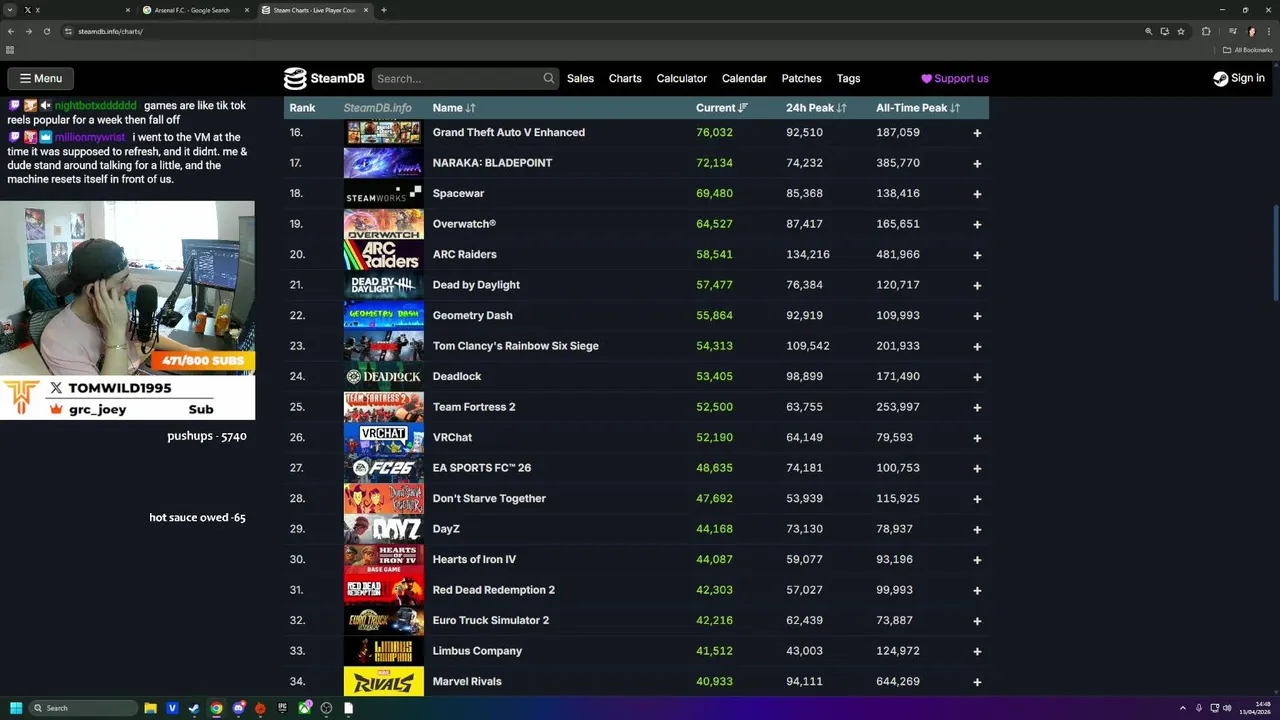Open the Team Fortress 2 thumbnail
The width and height of the screenshot is (1280, 720).
(x=383, y=407)
